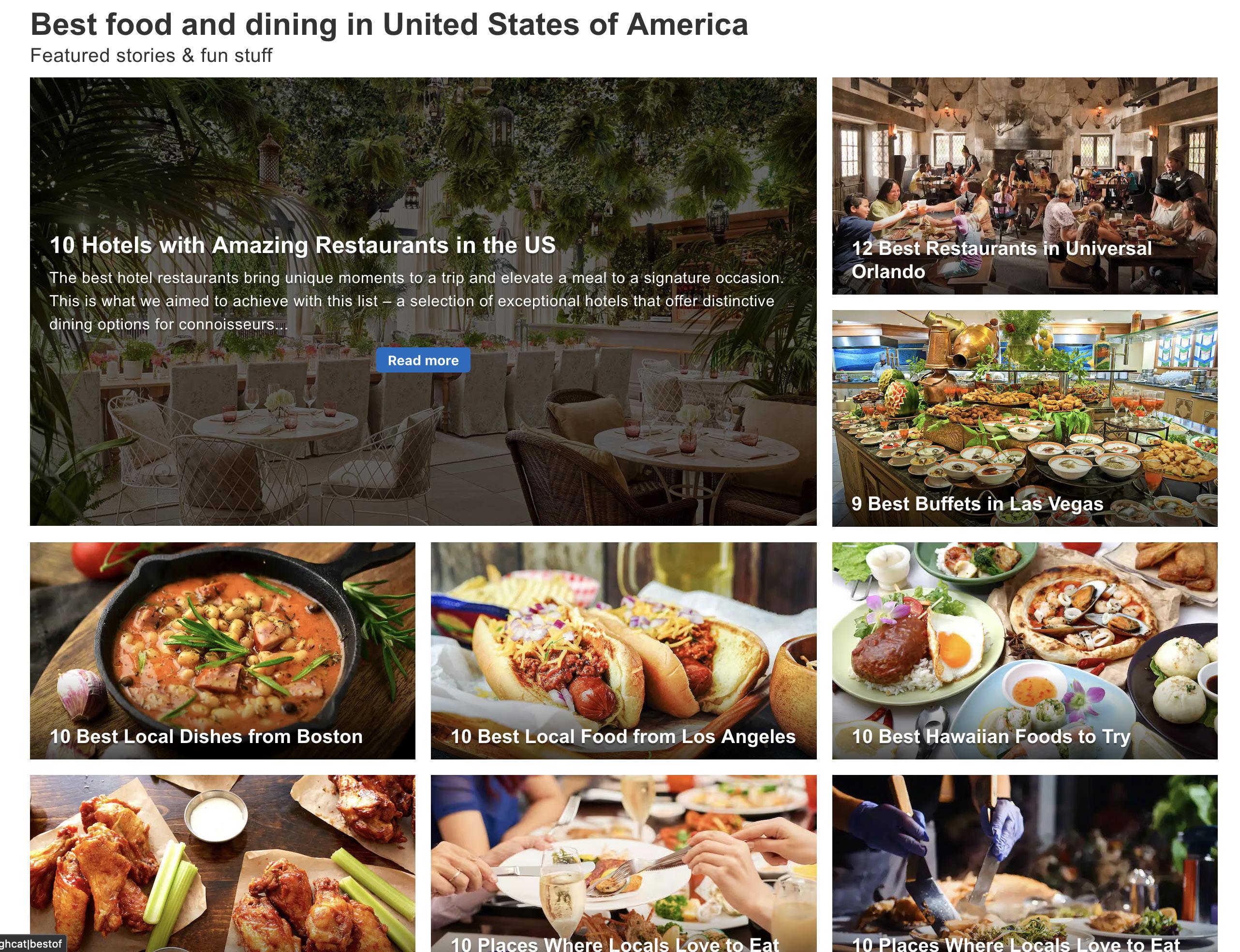Image resolution: width=1240 pixels, height=952 pixels.
Task: Click the Read more button
Action: point(423,360)
